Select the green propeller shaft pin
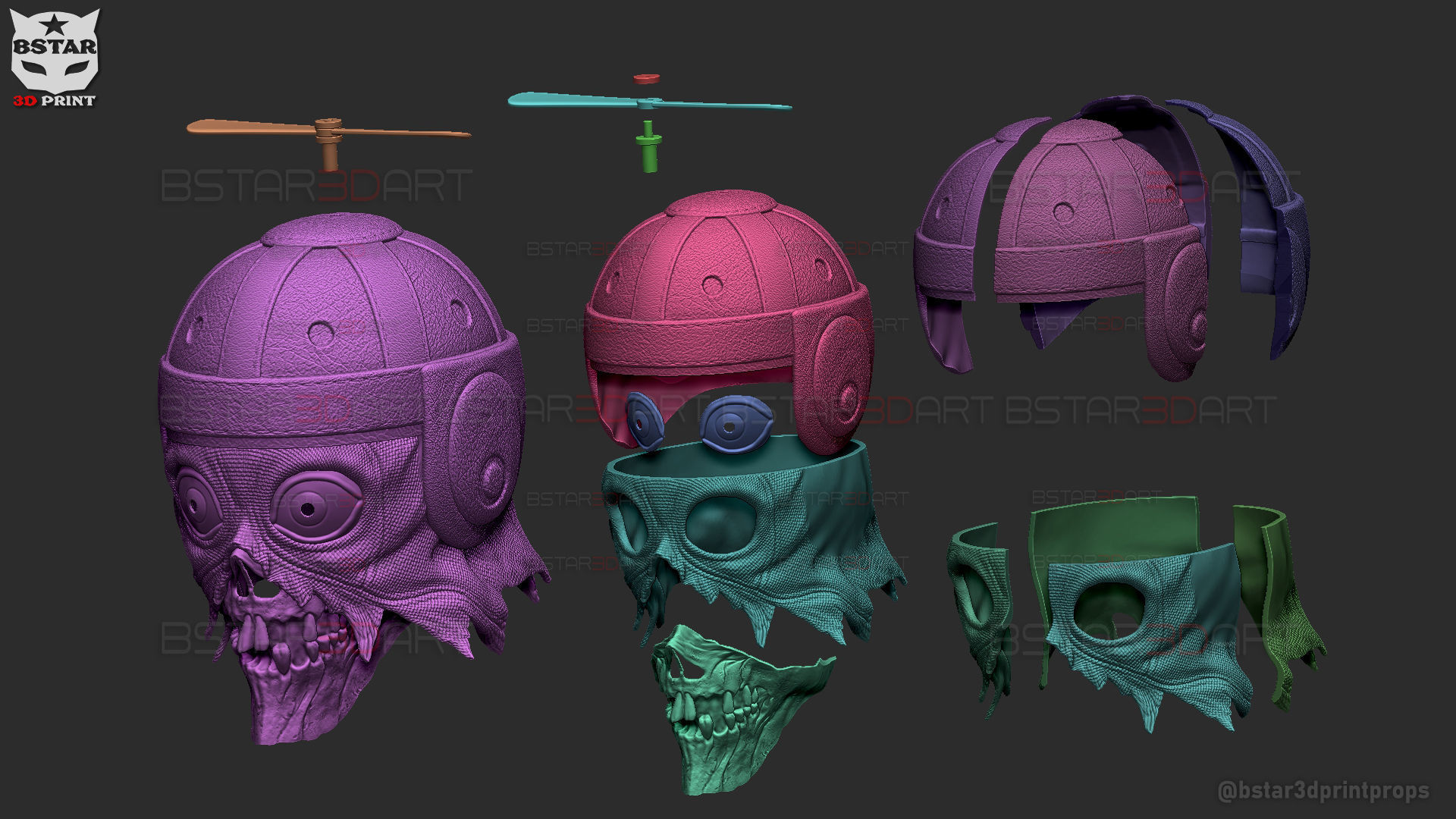 point(649,146)
